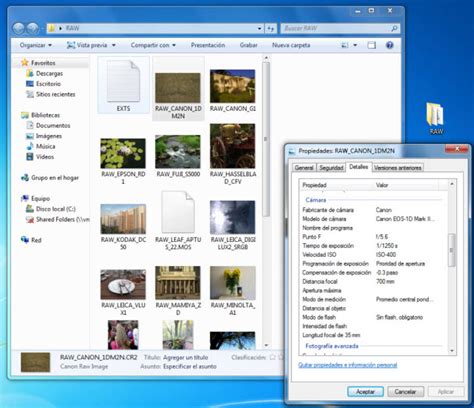This screenshot has height=408, width=474.
Task: Click the Cancelar button
Action: point(405,392)
